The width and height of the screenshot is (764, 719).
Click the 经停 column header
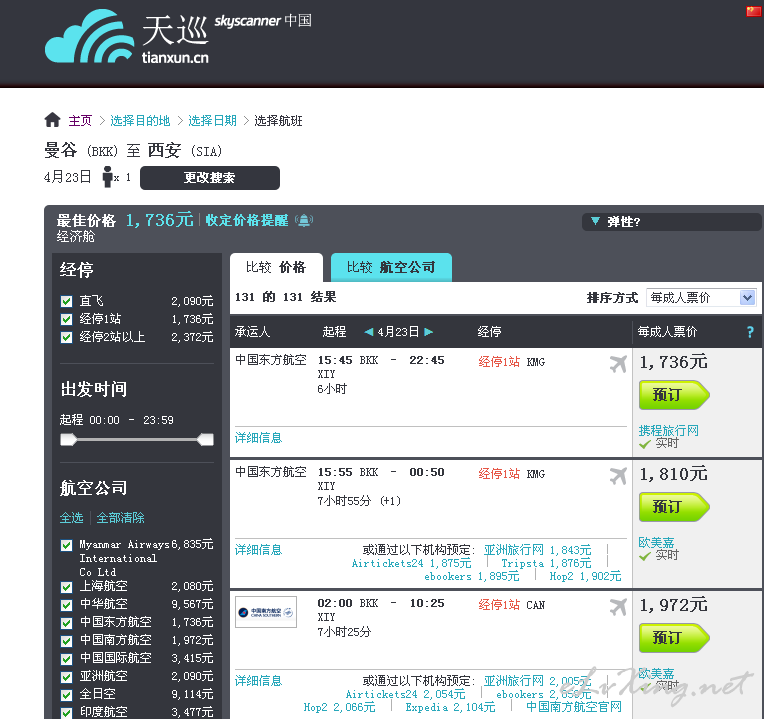click(x=489, y=332)
